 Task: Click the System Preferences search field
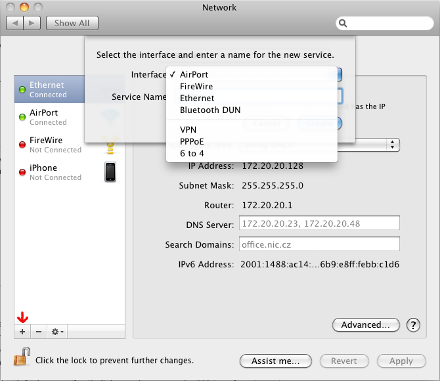pos(385,23)
